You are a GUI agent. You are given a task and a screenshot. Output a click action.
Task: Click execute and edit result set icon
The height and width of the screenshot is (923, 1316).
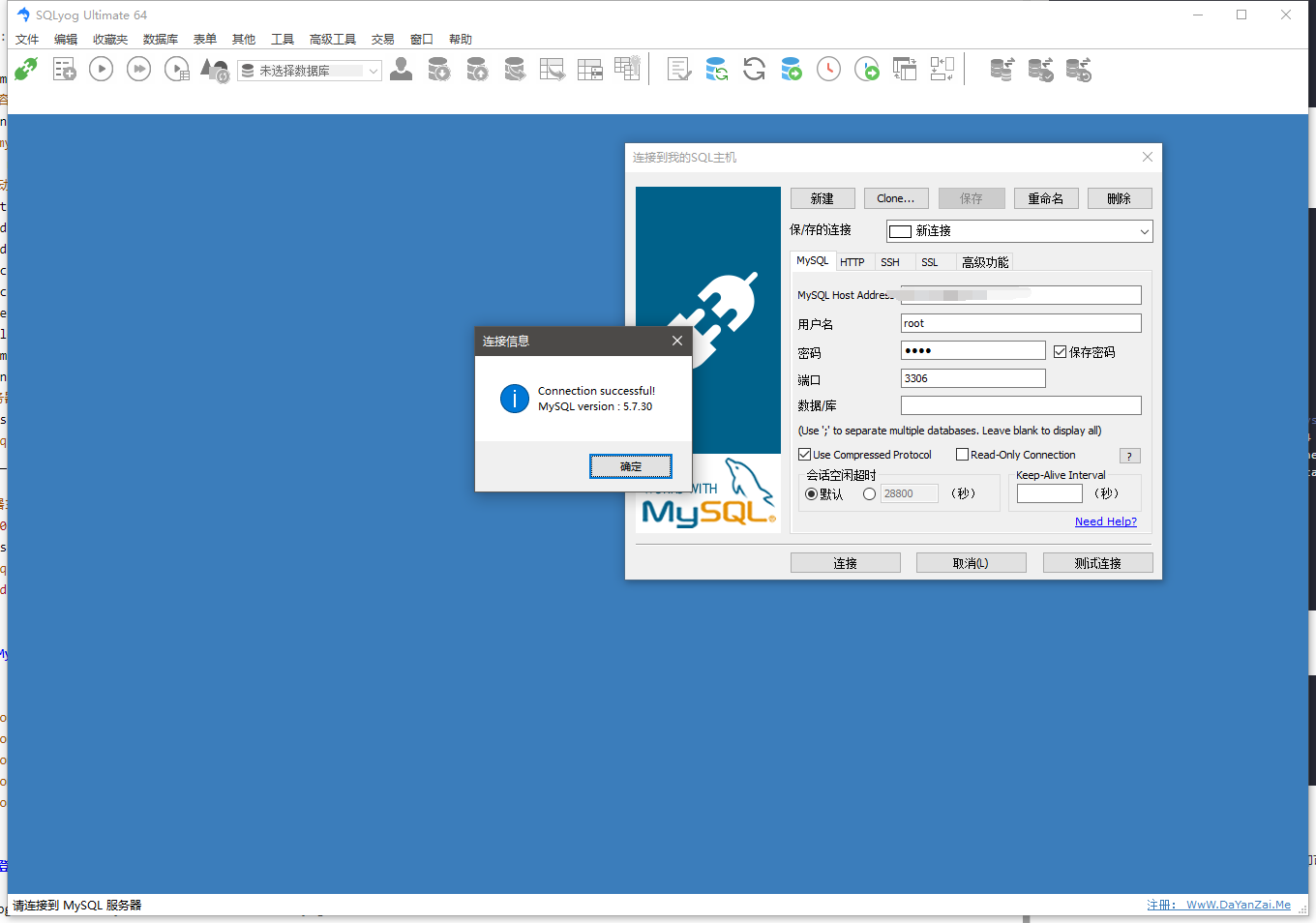pos(177,70)
